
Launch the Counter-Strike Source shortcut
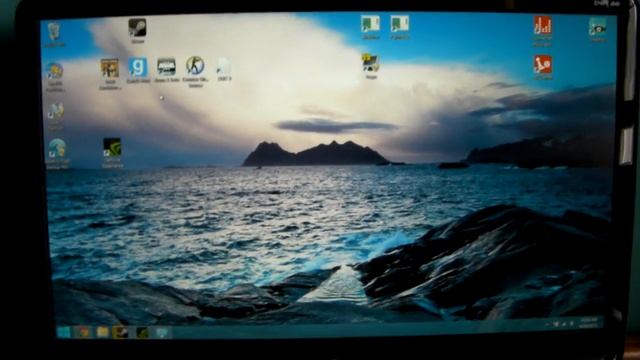click(x=195, y=66)
